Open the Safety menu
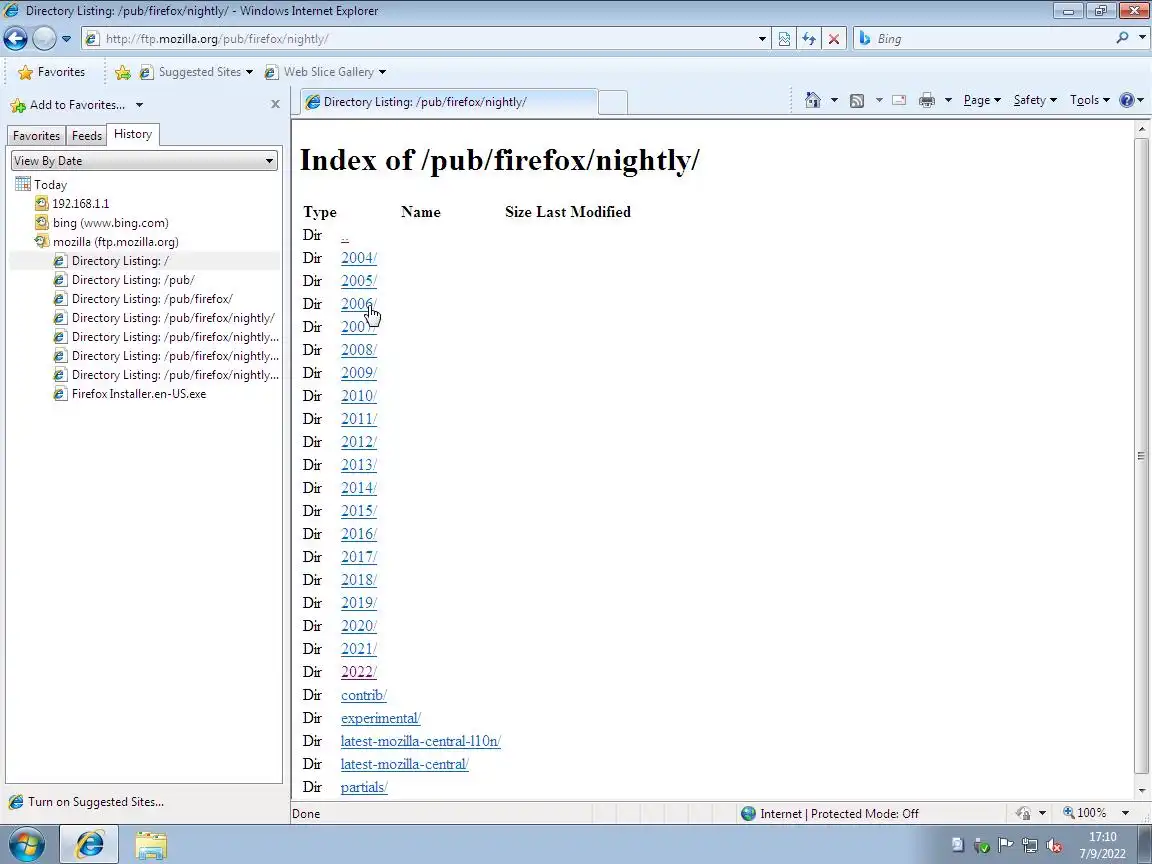 (1034, 100)
